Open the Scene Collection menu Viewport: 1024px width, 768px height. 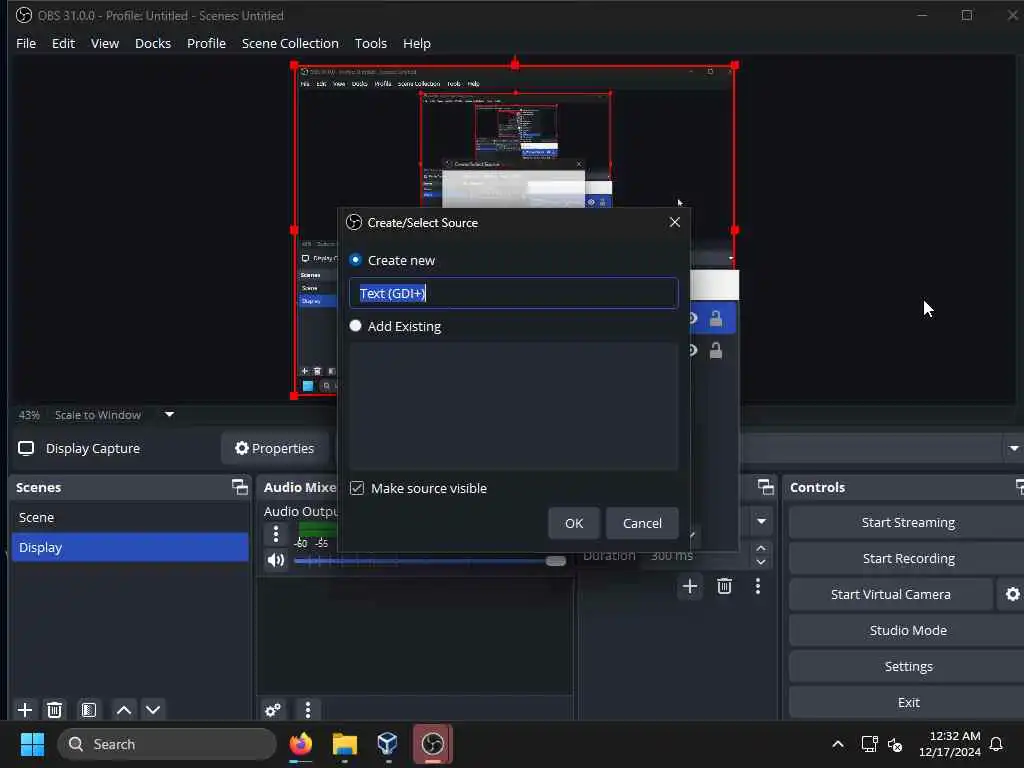pos(290,43)
